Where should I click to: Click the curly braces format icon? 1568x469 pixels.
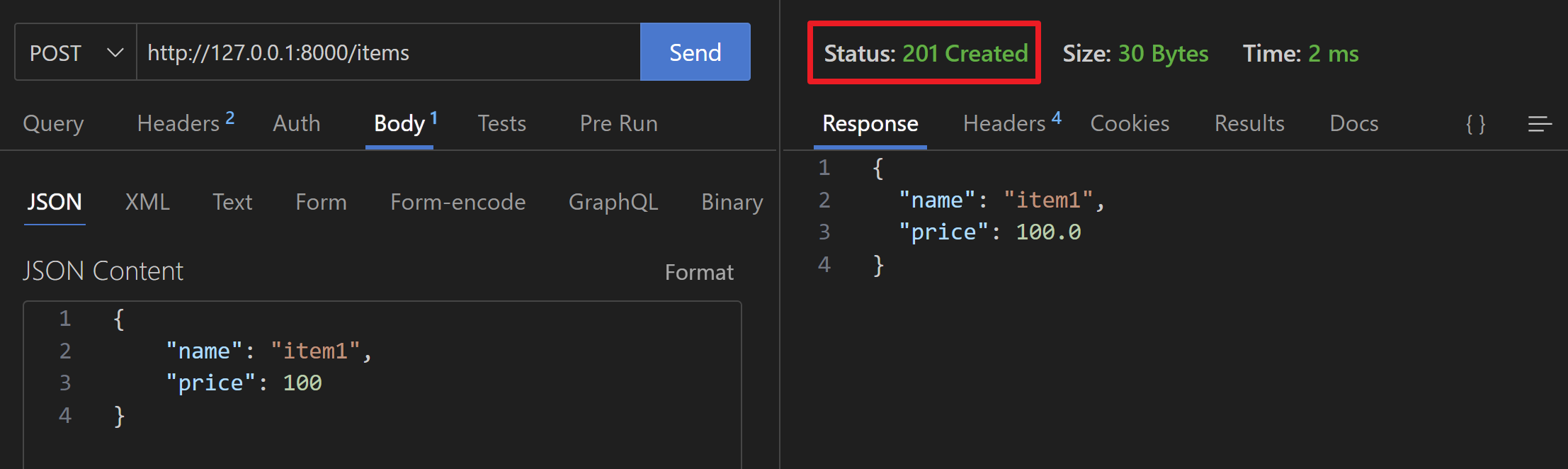[1475, 124]
